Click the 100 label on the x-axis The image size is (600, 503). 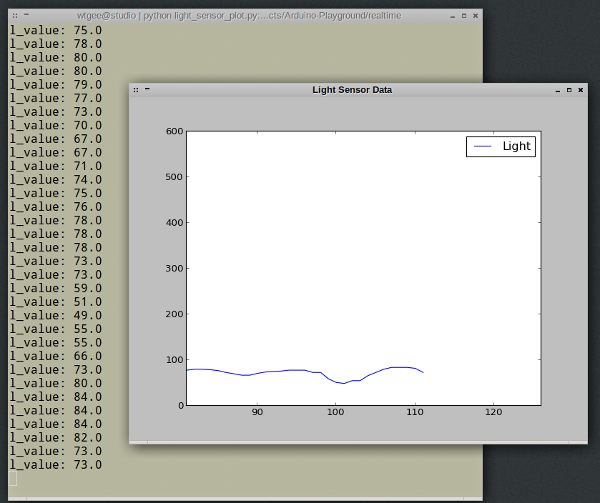point(336,412)
